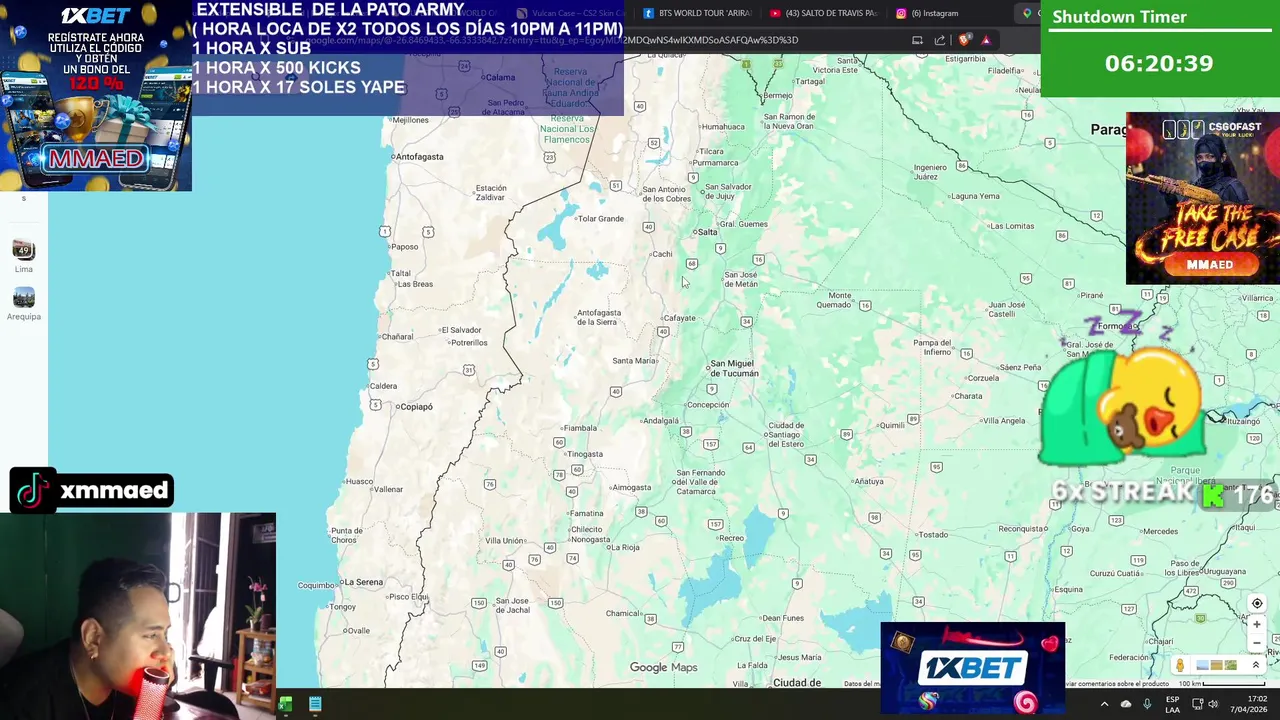Zoom out on the Google map
Image resolution: width=1280 pixels, height=720 pixels.
tap(1257, 643)
